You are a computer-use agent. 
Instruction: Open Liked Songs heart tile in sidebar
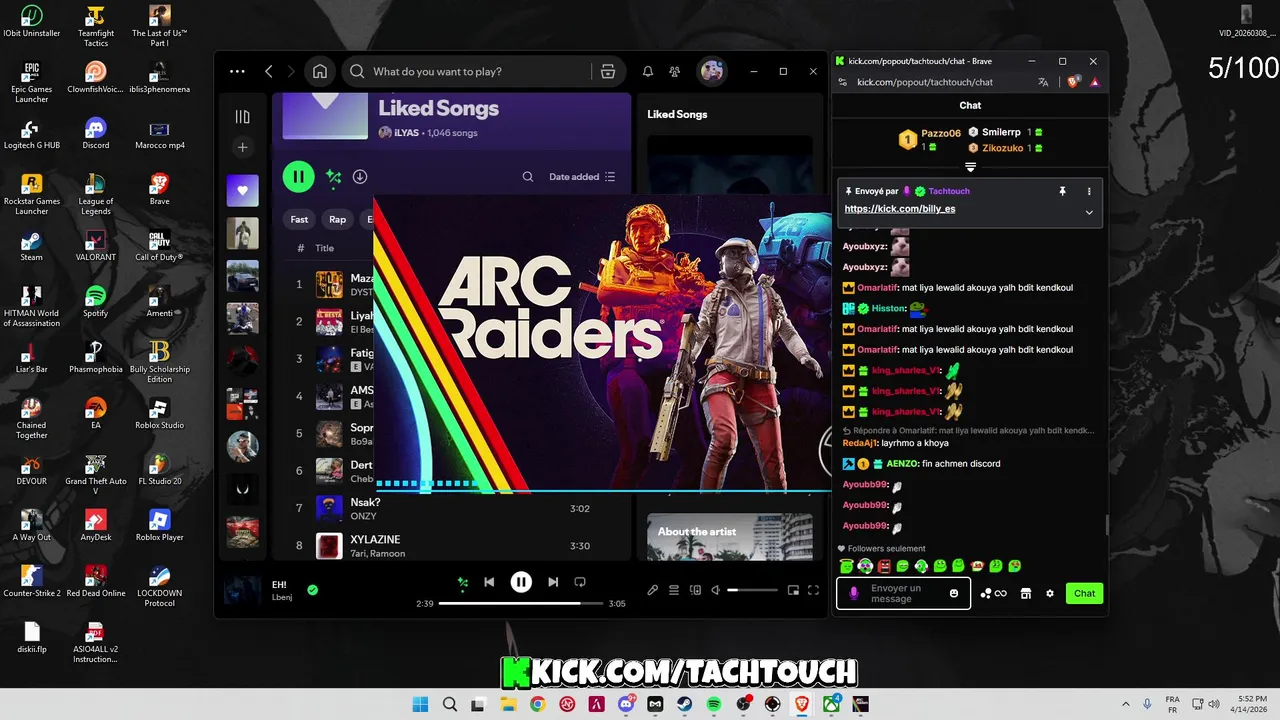242,190
